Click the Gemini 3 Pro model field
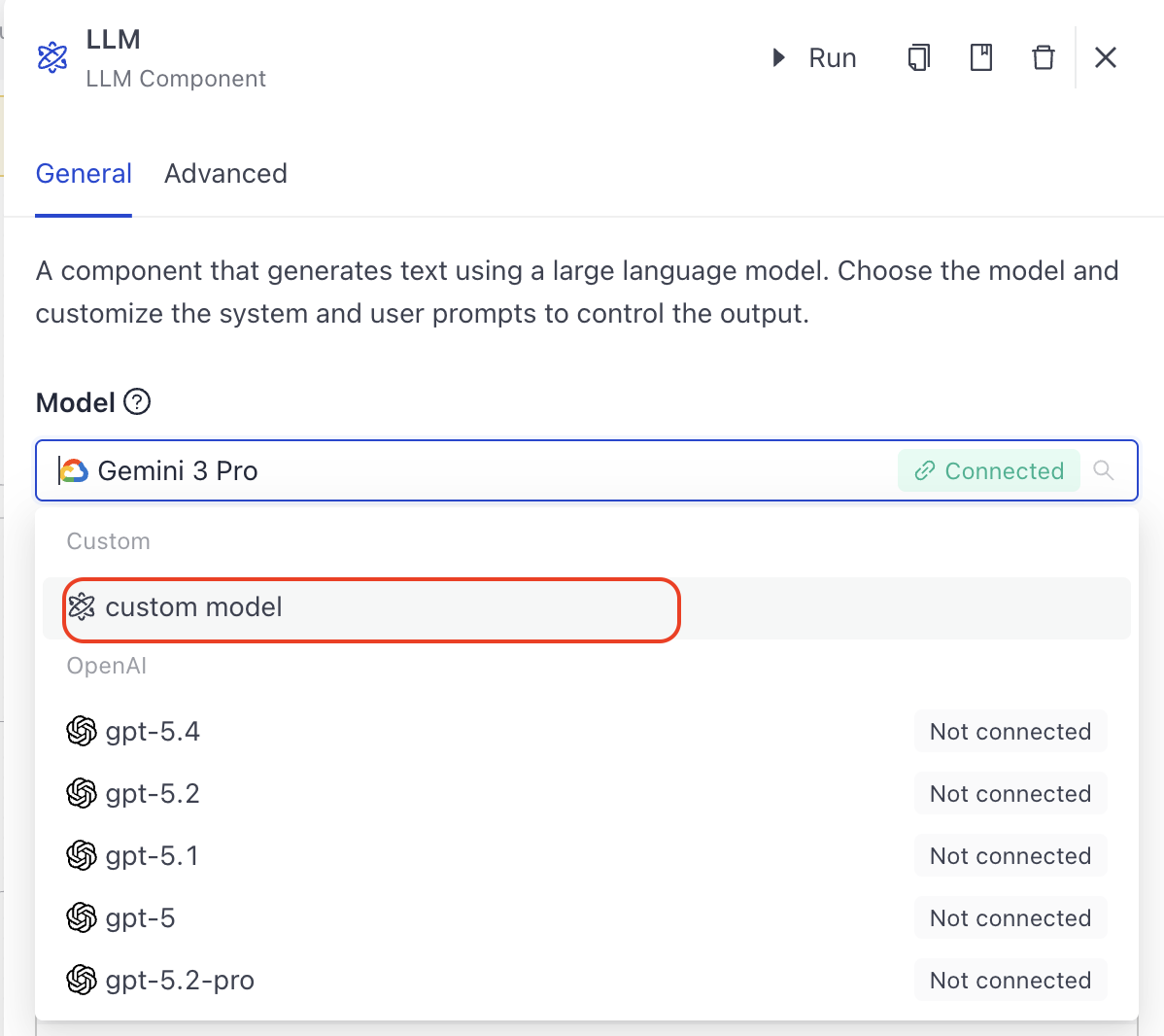The width and height of the screenshot is (1164, 1036). coord(466,471)
